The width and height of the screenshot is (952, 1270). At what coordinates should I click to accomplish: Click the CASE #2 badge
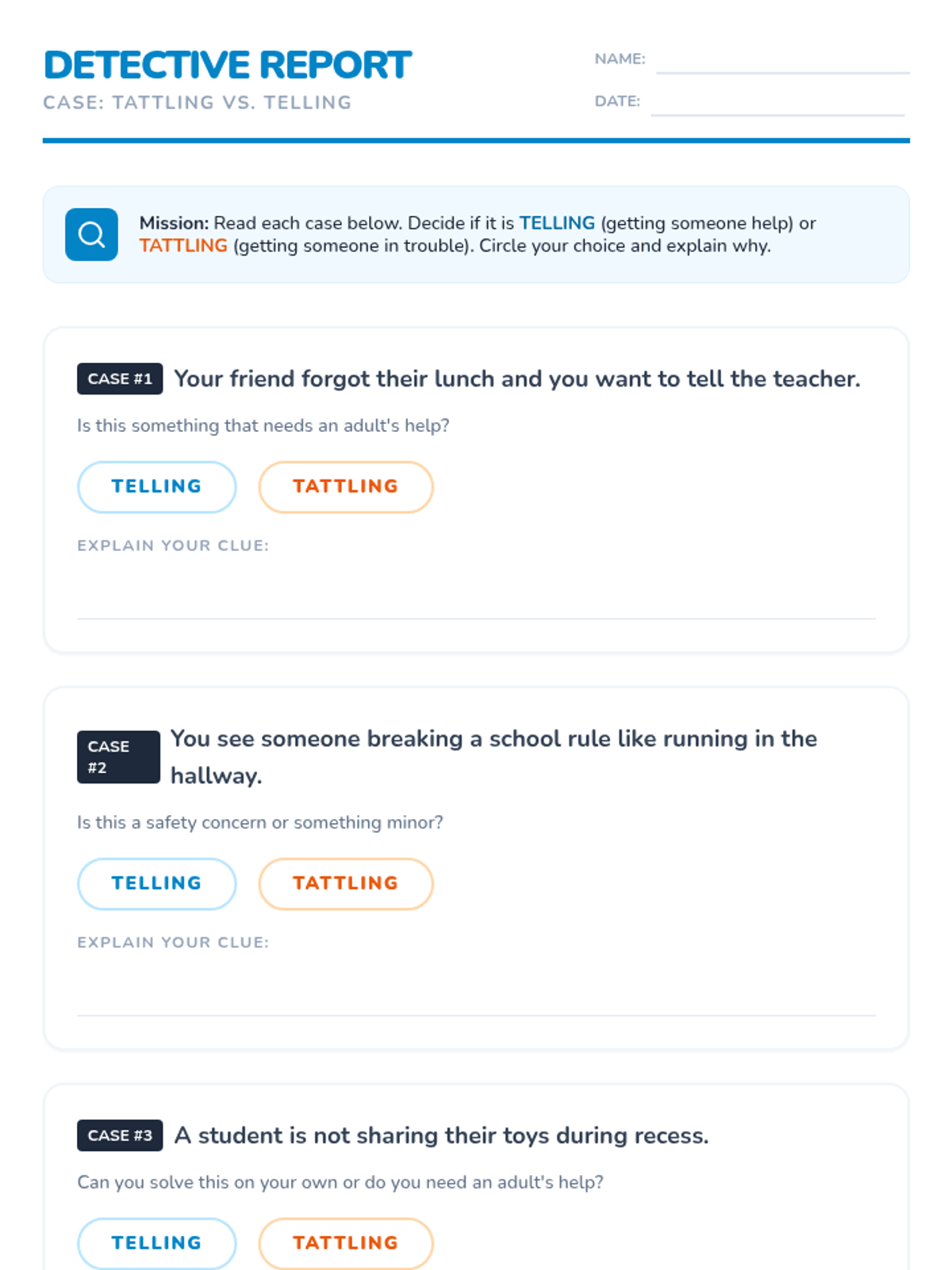coord(118,757)
